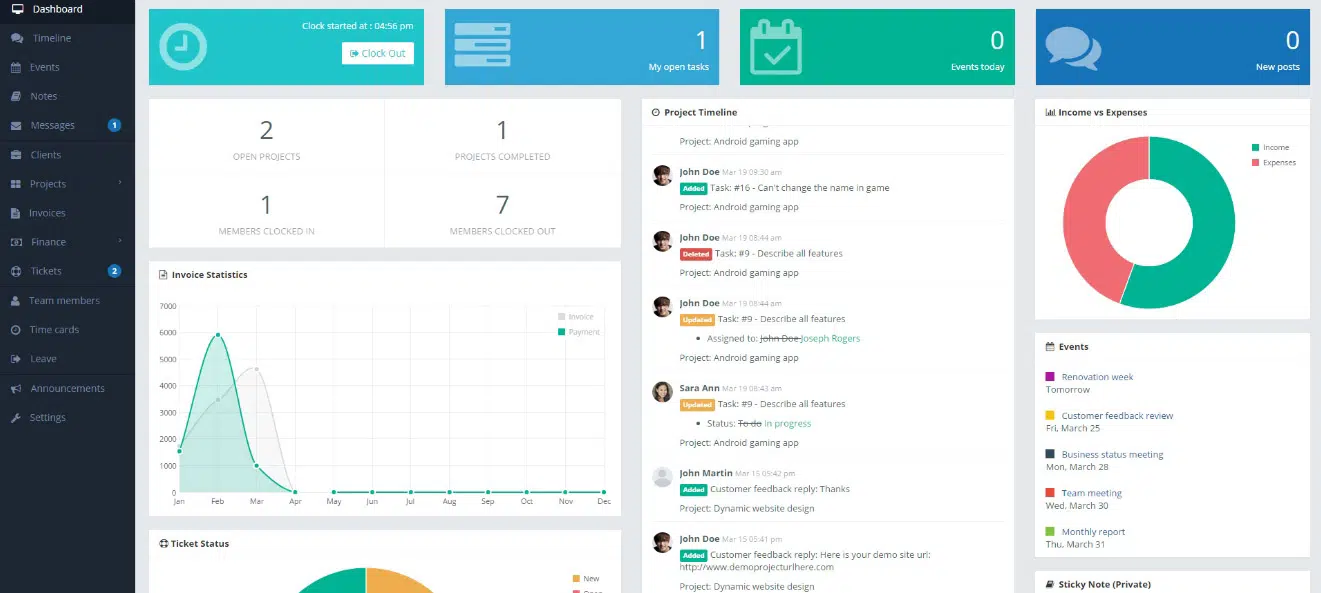The width and height of the screenshot is (1321, 593).
Task: Click John Doe's avatar in Project Timeline
Action: (662, 176)
